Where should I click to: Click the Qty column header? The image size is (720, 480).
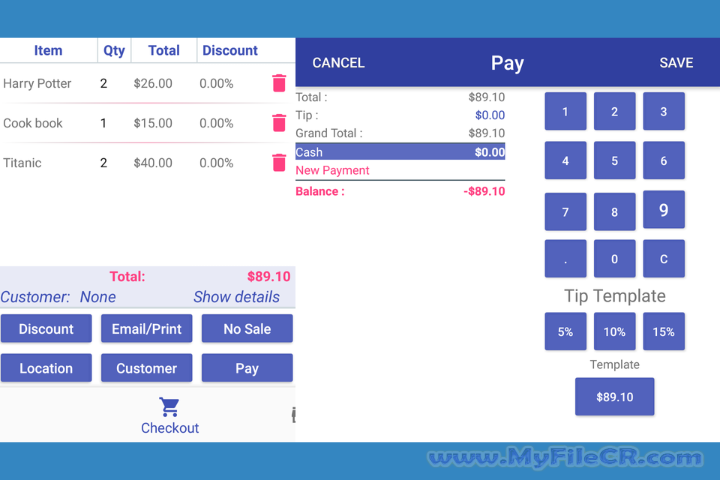[114, 51]
